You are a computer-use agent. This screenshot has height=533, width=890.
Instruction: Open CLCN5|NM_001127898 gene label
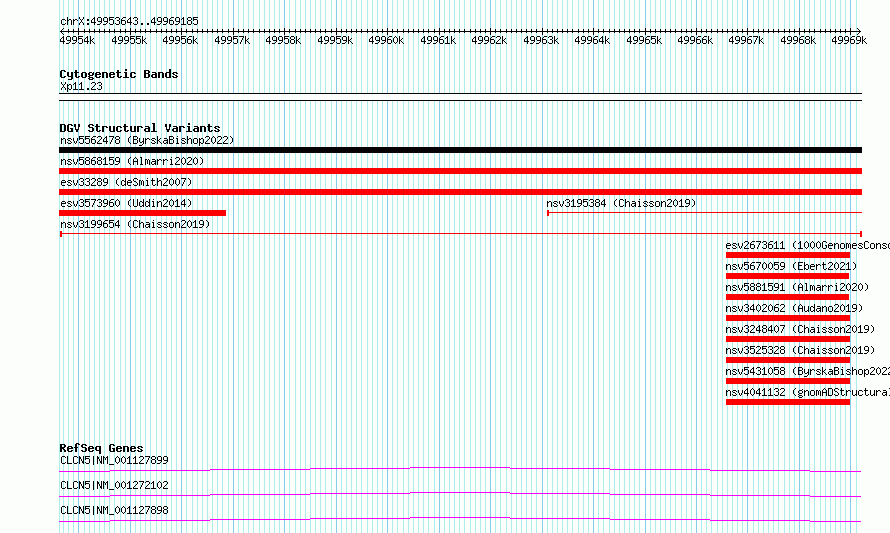[114, 510]
